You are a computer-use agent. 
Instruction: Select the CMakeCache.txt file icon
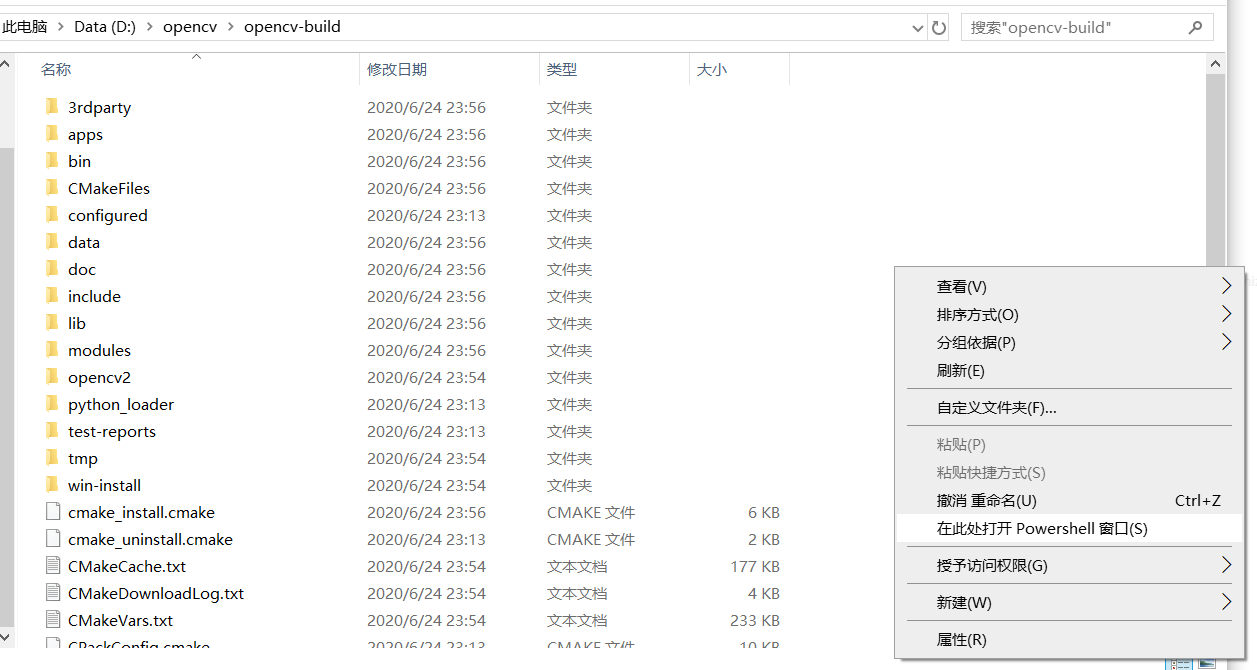click(53, 566)
